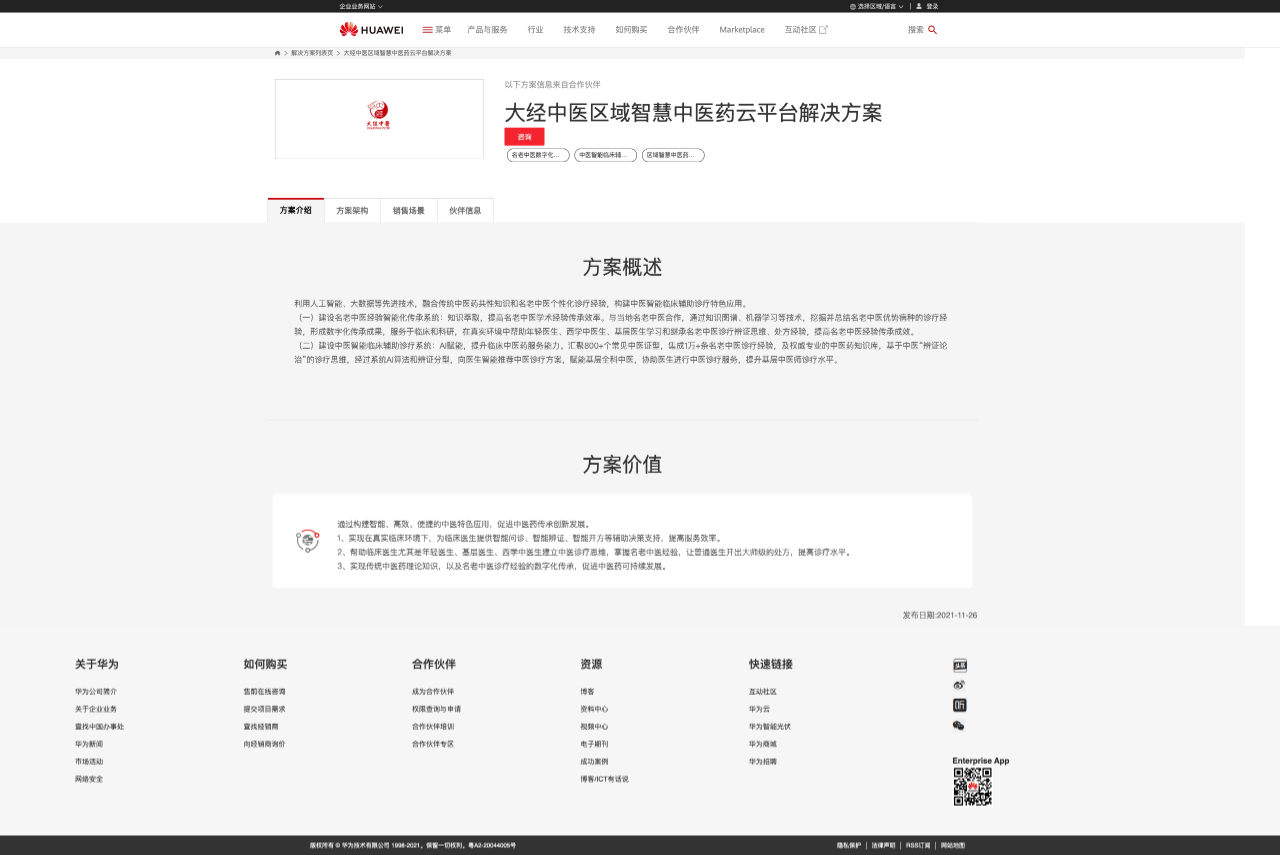Open the first footer social media icon
Image resolution: width=1280 pixels, height=855 pixels.
click(x=960, y=665)
